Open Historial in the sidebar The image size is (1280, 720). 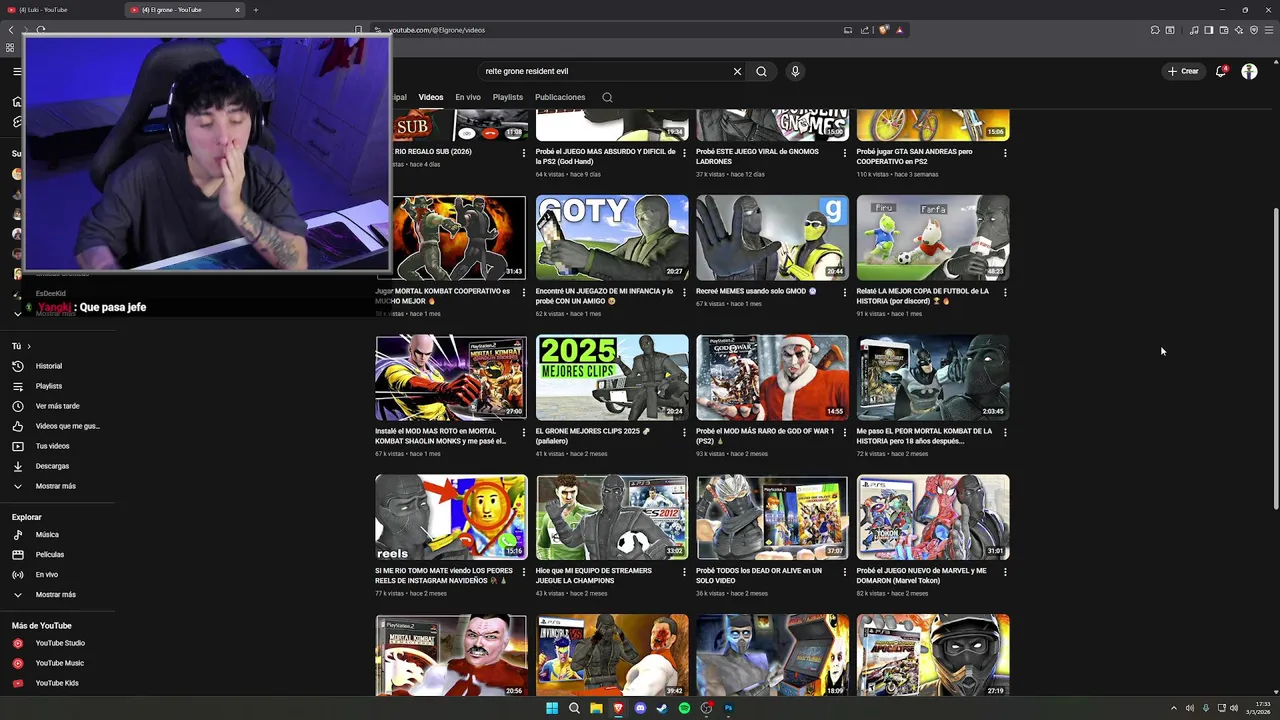(x=49, y=366)
